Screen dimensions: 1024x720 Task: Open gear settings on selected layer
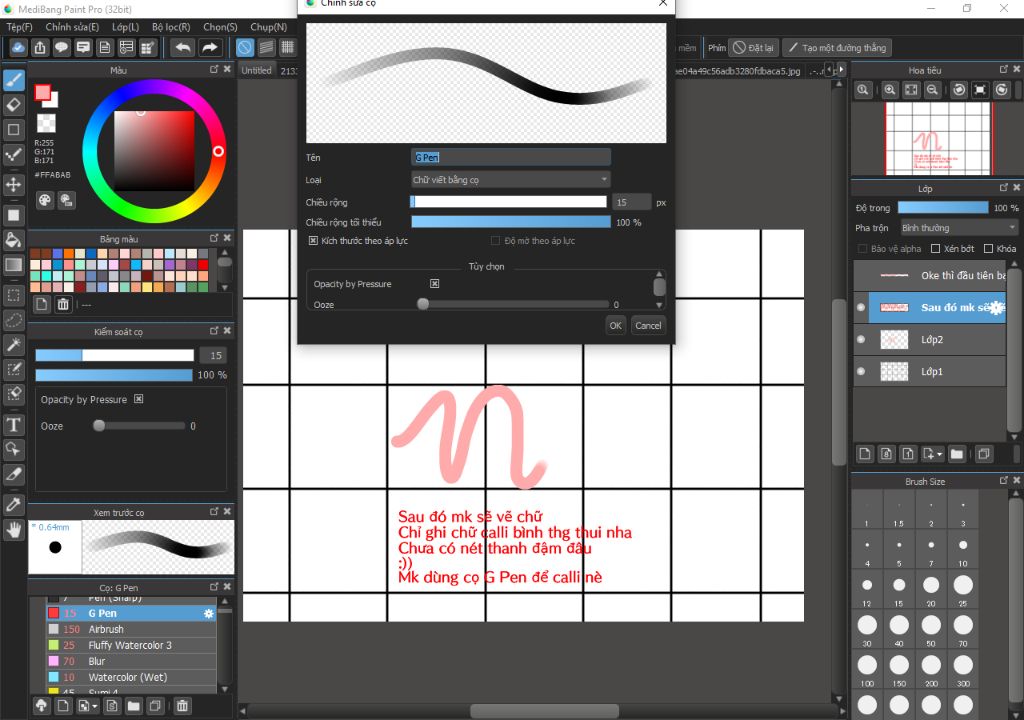pyautogui.click(x=996, y=308)
